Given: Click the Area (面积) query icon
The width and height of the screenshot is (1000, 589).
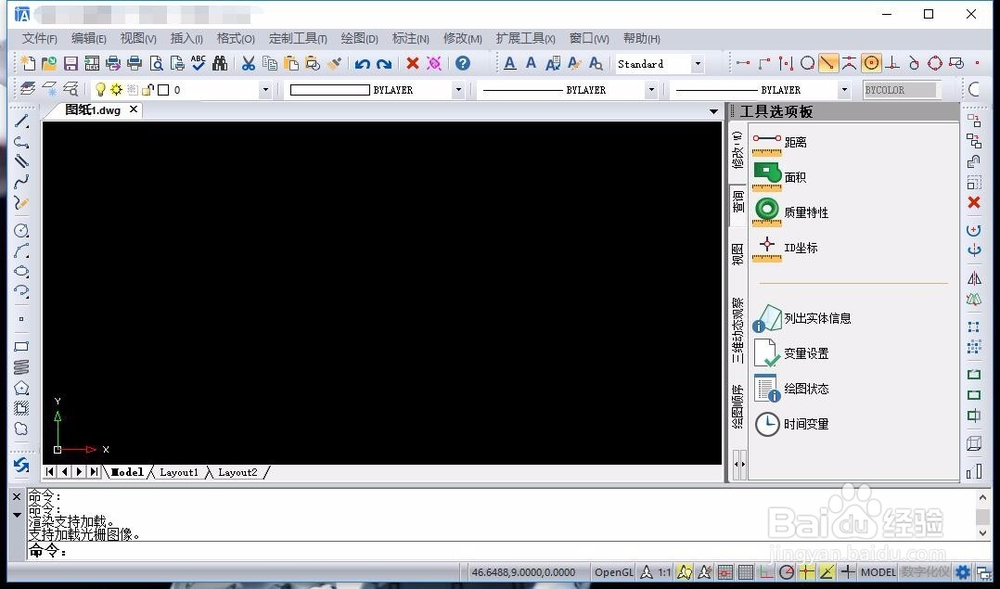Looking at the screenshot, I should 767,177.
